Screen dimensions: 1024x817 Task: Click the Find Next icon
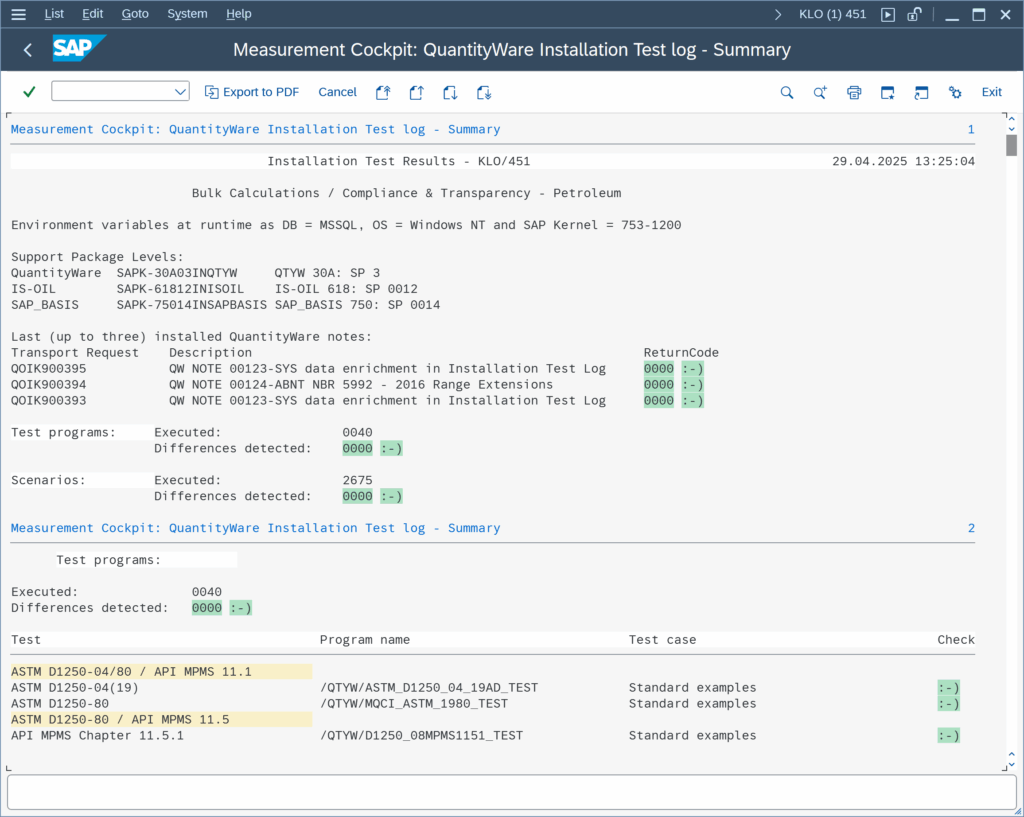[x=820, y=93]
